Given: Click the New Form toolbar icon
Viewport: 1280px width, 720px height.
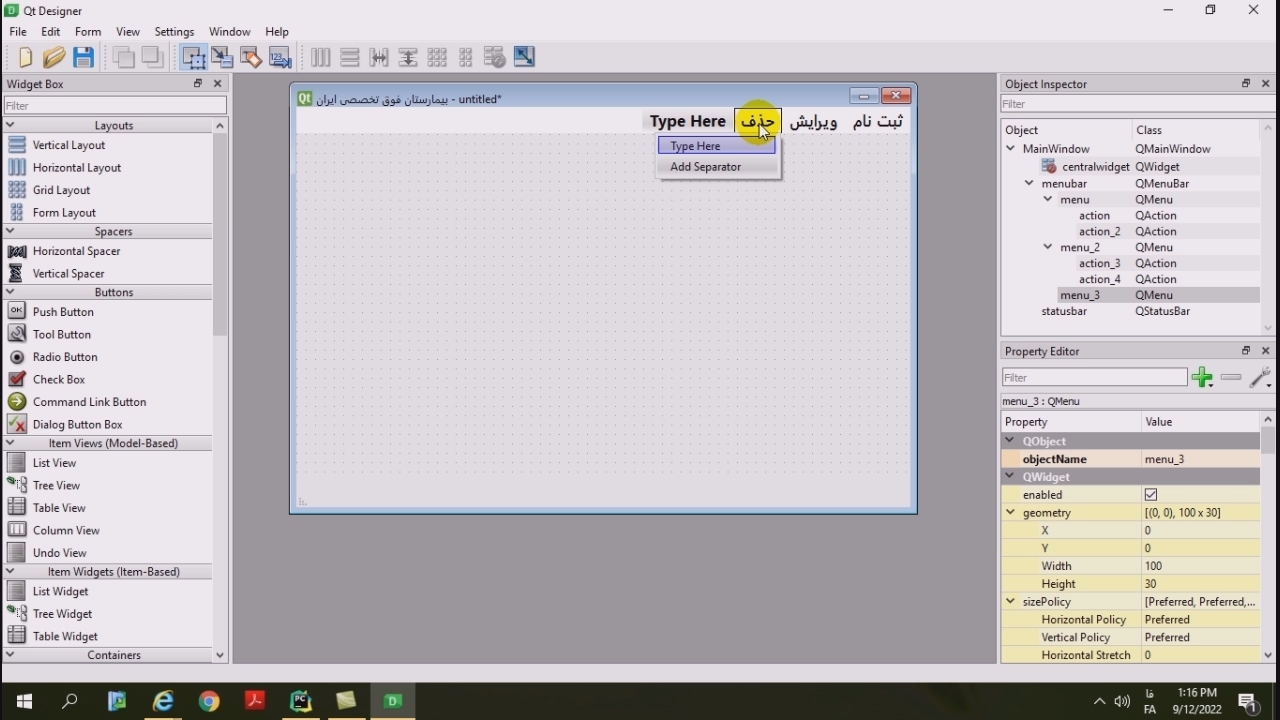Looking at the screenshot, I should coord(25,58).
